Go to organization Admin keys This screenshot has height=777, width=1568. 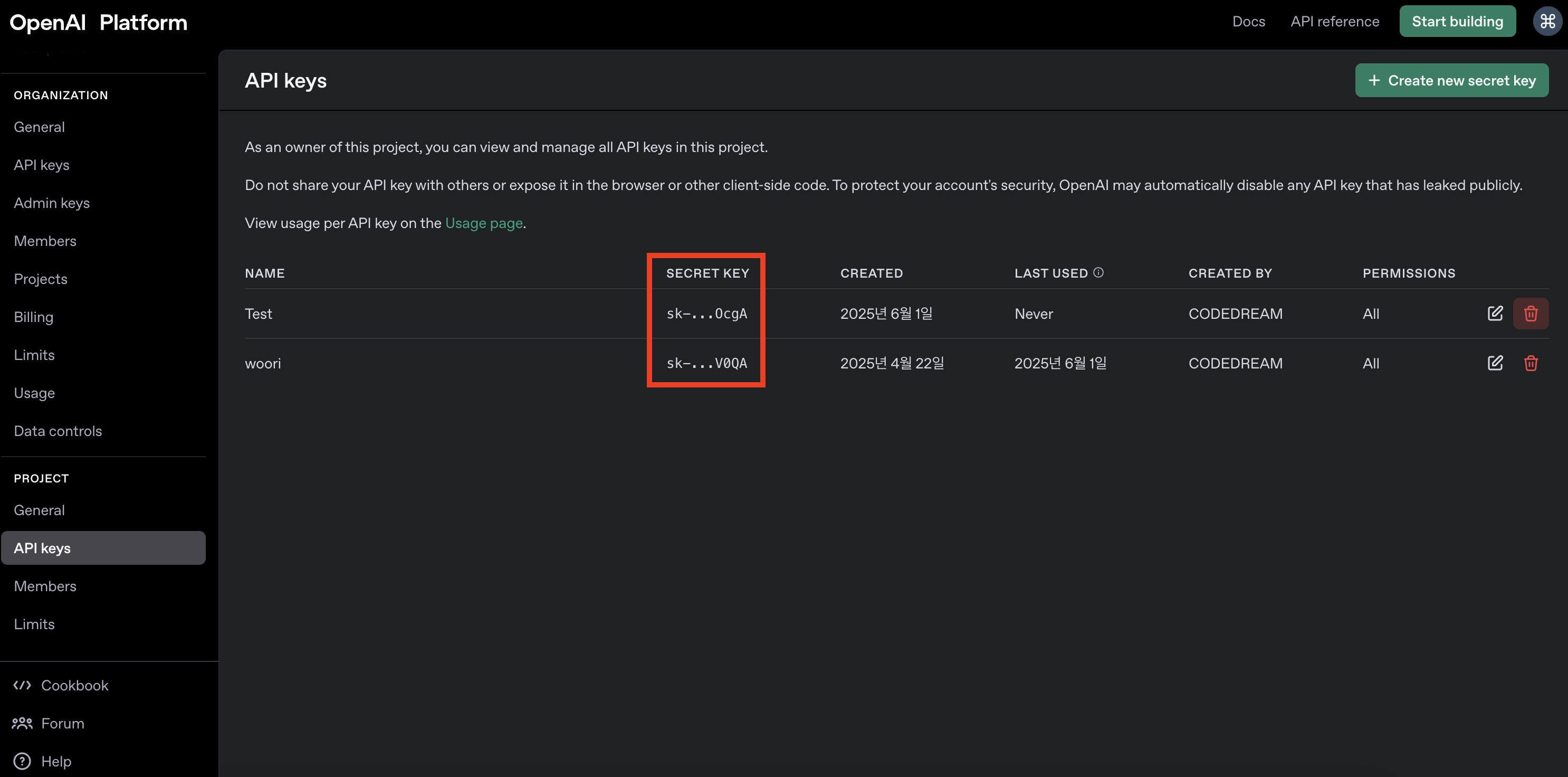[52, 203]
